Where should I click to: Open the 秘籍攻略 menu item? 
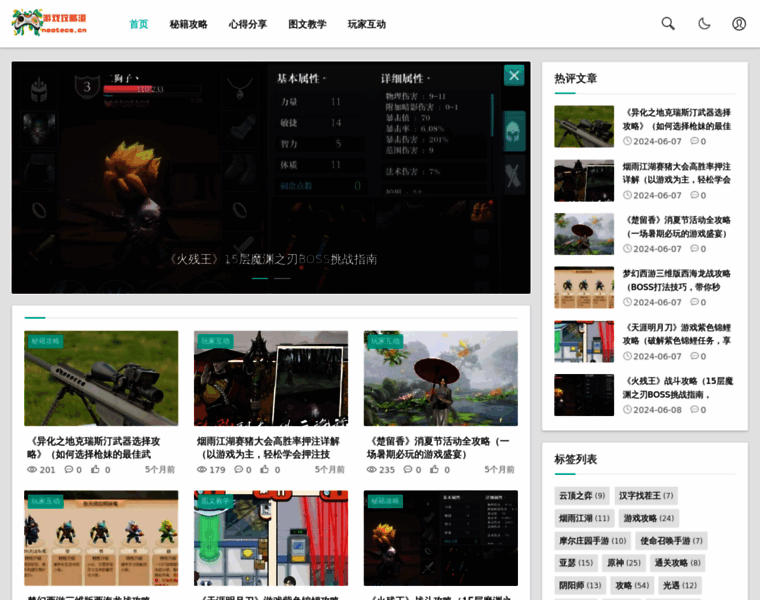point(188,24)
